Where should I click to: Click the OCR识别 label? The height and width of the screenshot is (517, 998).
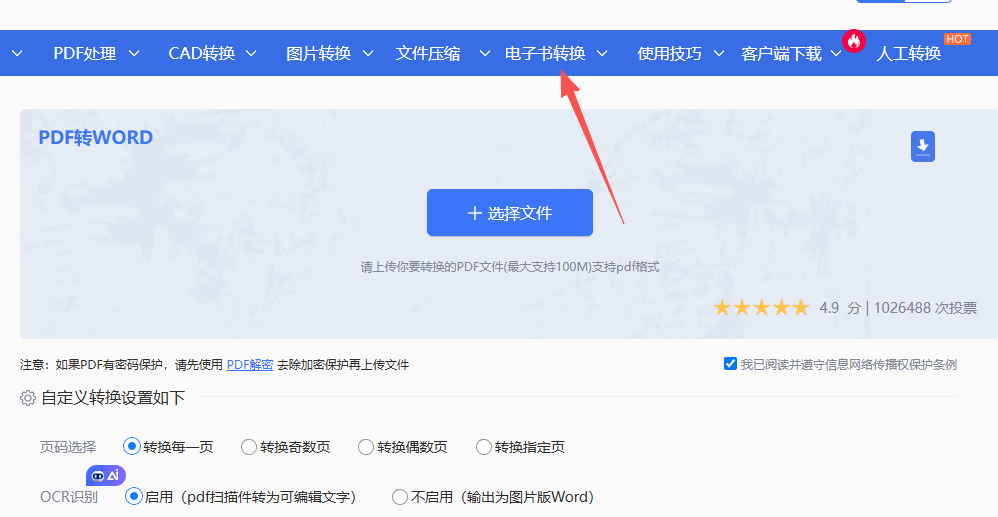pos(69,497)
